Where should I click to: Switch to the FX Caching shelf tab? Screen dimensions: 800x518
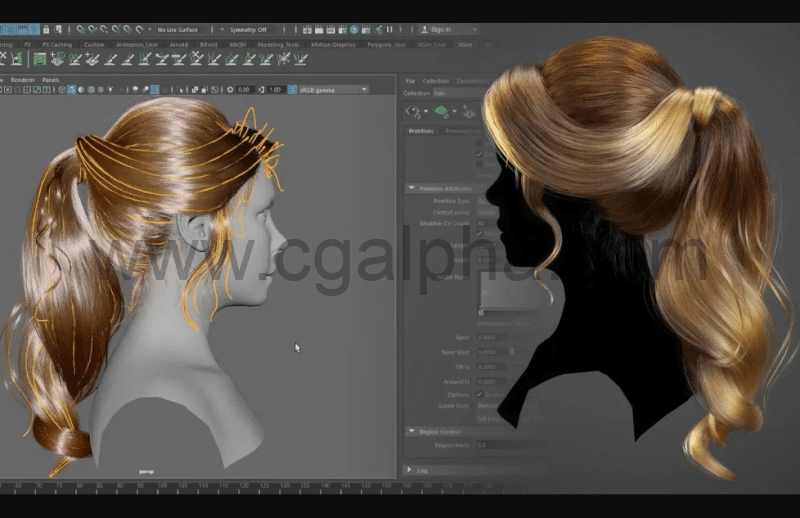[x=57, y=45]
